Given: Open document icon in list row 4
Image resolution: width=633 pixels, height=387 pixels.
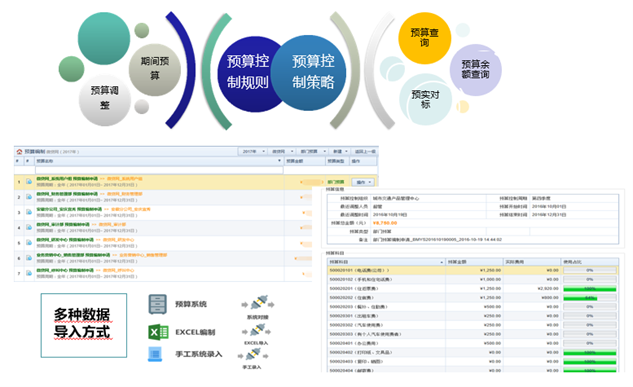Looking at the screenshot, I should 29,227.
